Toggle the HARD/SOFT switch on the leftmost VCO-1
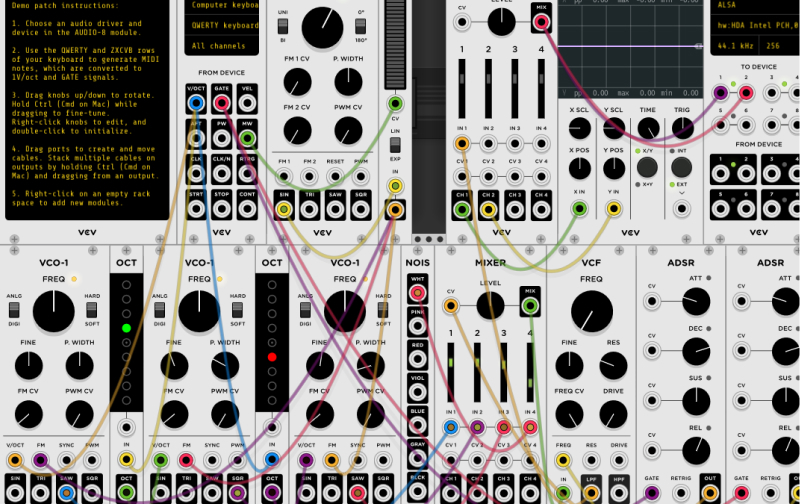The image size is (800, 504). [91, 310]
